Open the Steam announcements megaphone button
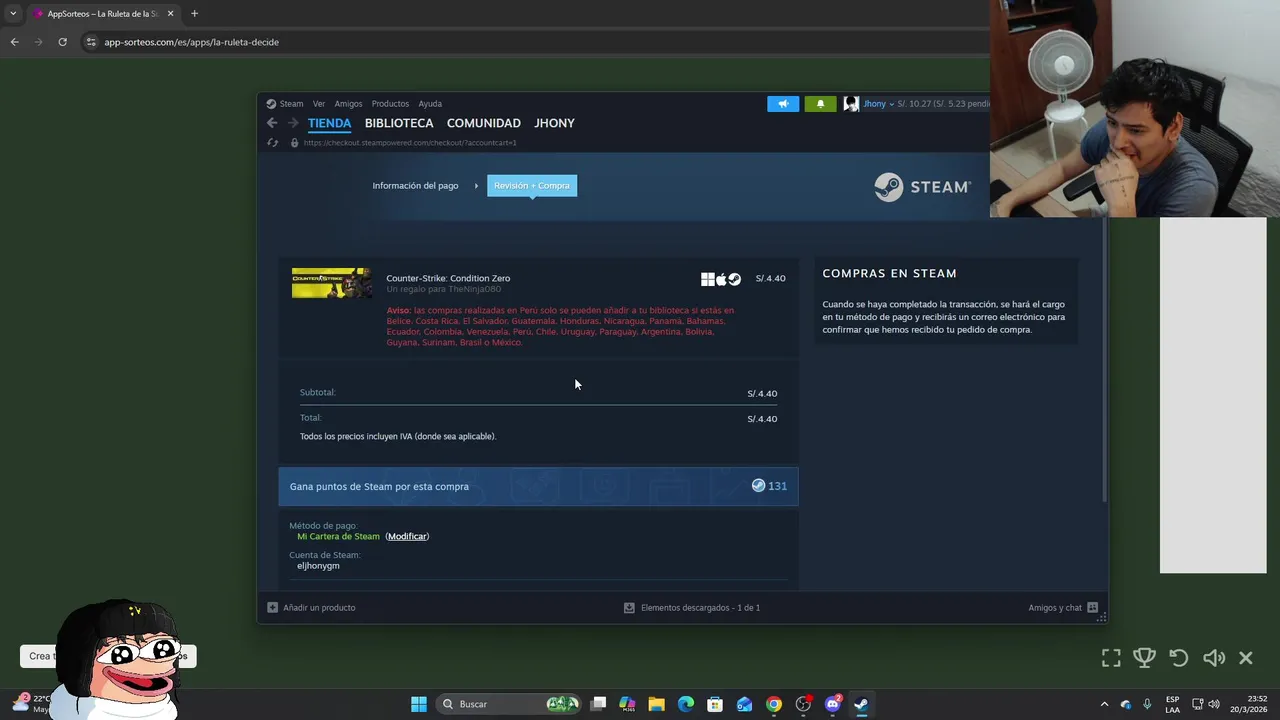Screen dimensions: 1280x720 (783, 104)
